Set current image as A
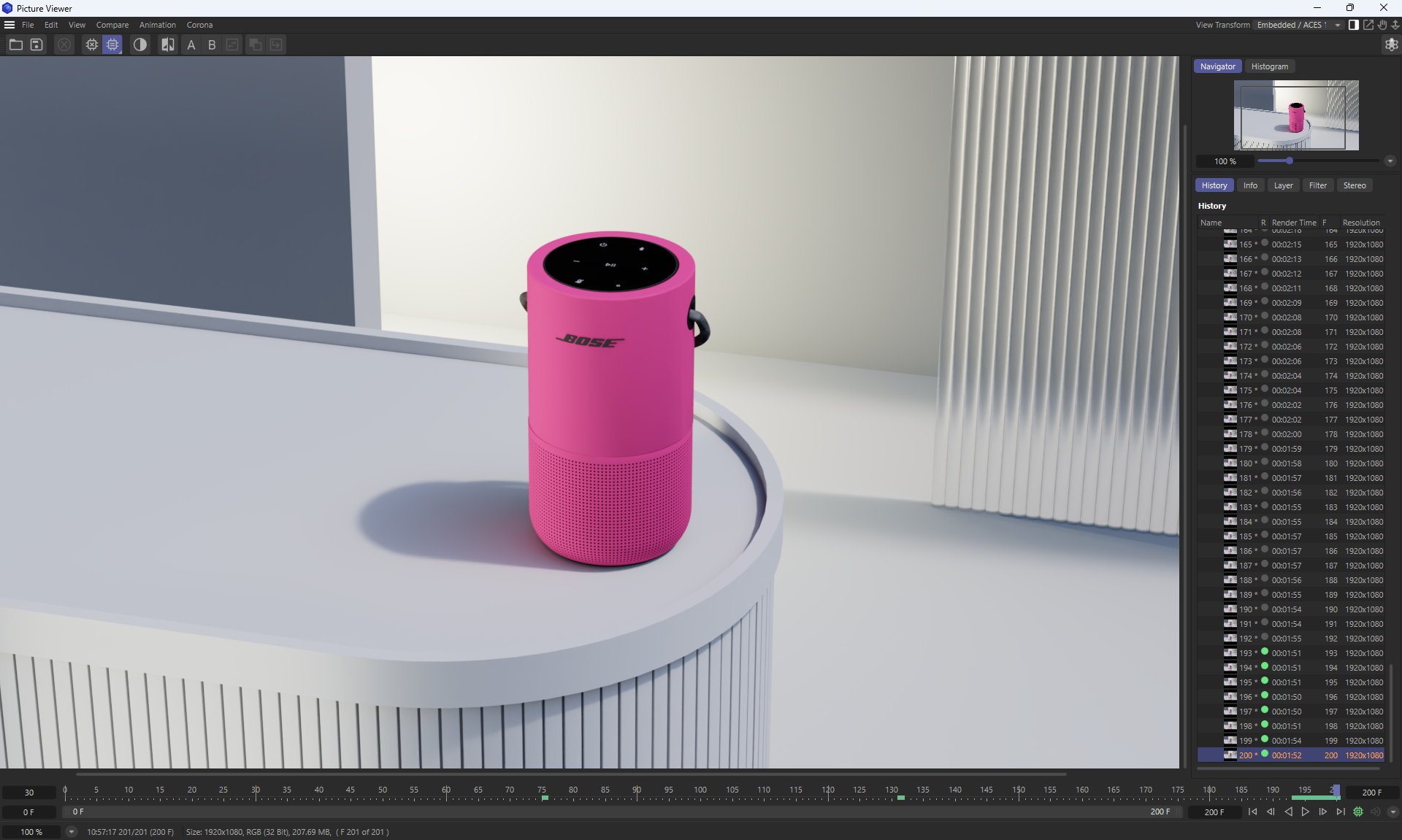Screen dimensions: 1402x840 pyautogui.click(x=191, y=45)
